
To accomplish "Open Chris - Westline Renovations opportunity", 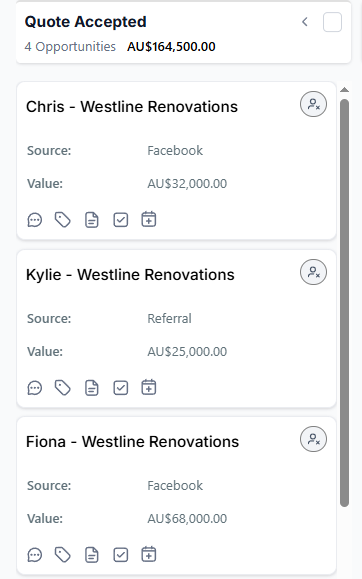I will click(x=132, y=107).
